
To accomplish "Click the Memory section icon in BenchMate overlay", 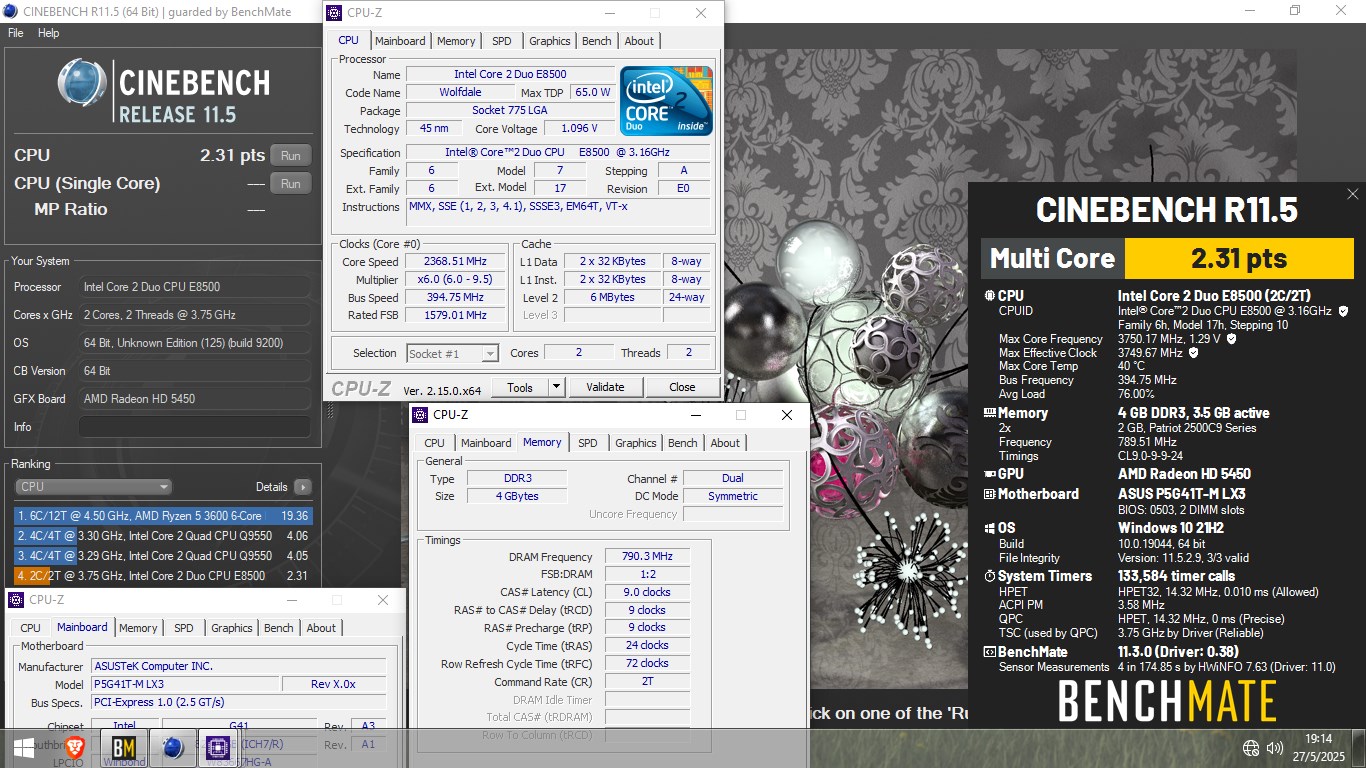I will (x=990, y=413).
